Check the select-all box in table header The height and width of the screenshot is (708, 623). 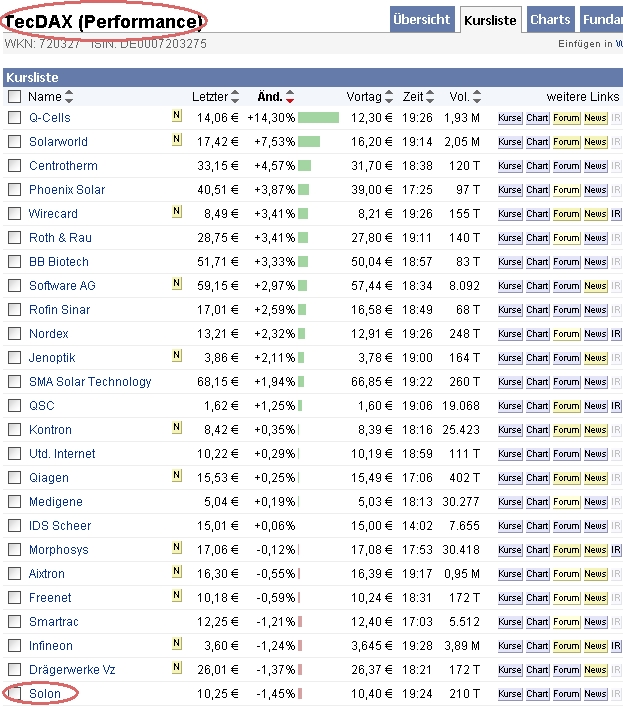pyautogui.click(x=14, y=97)
